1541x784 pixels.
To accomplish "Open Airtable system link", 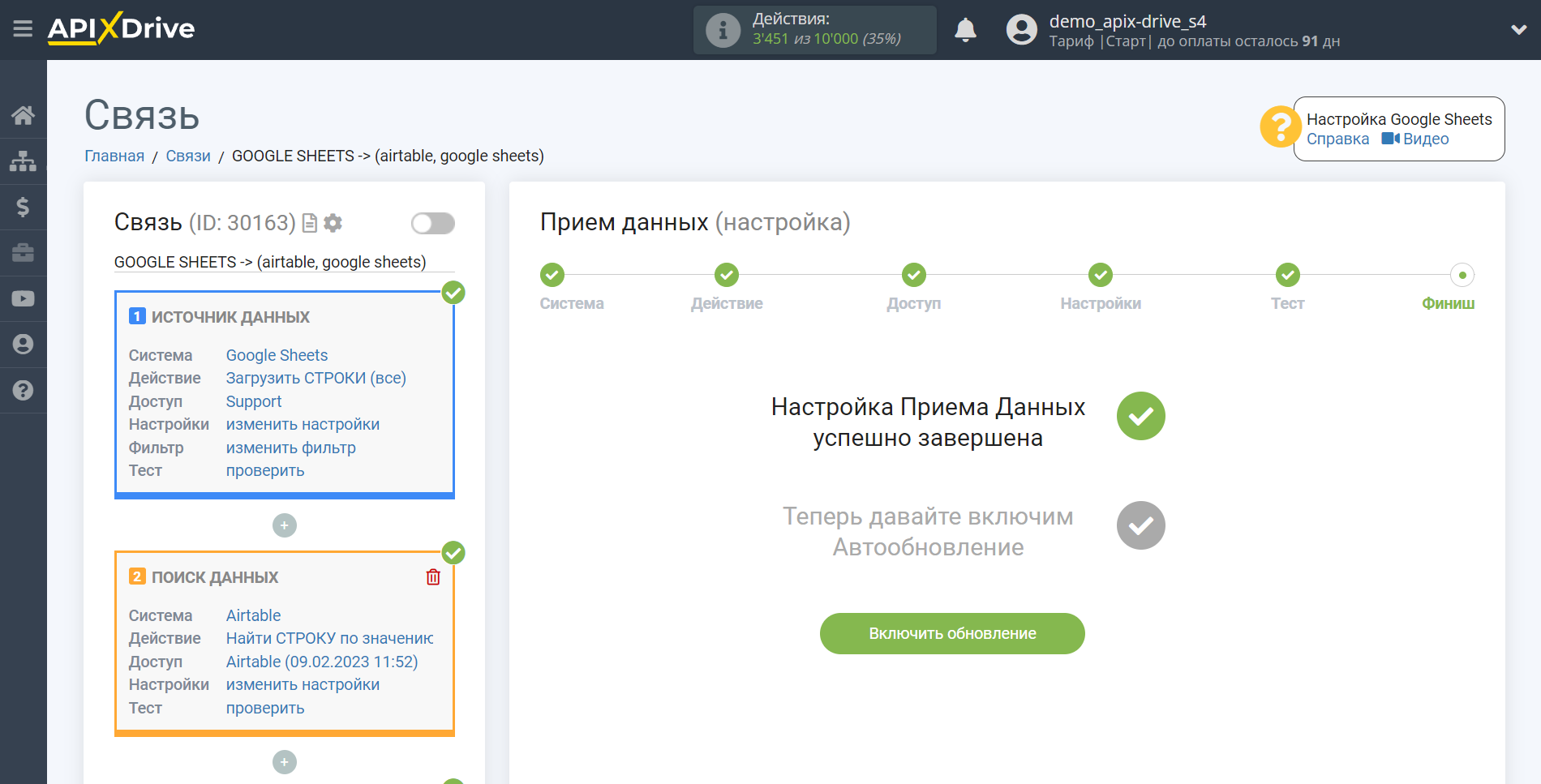I will [x=253, y=615].
